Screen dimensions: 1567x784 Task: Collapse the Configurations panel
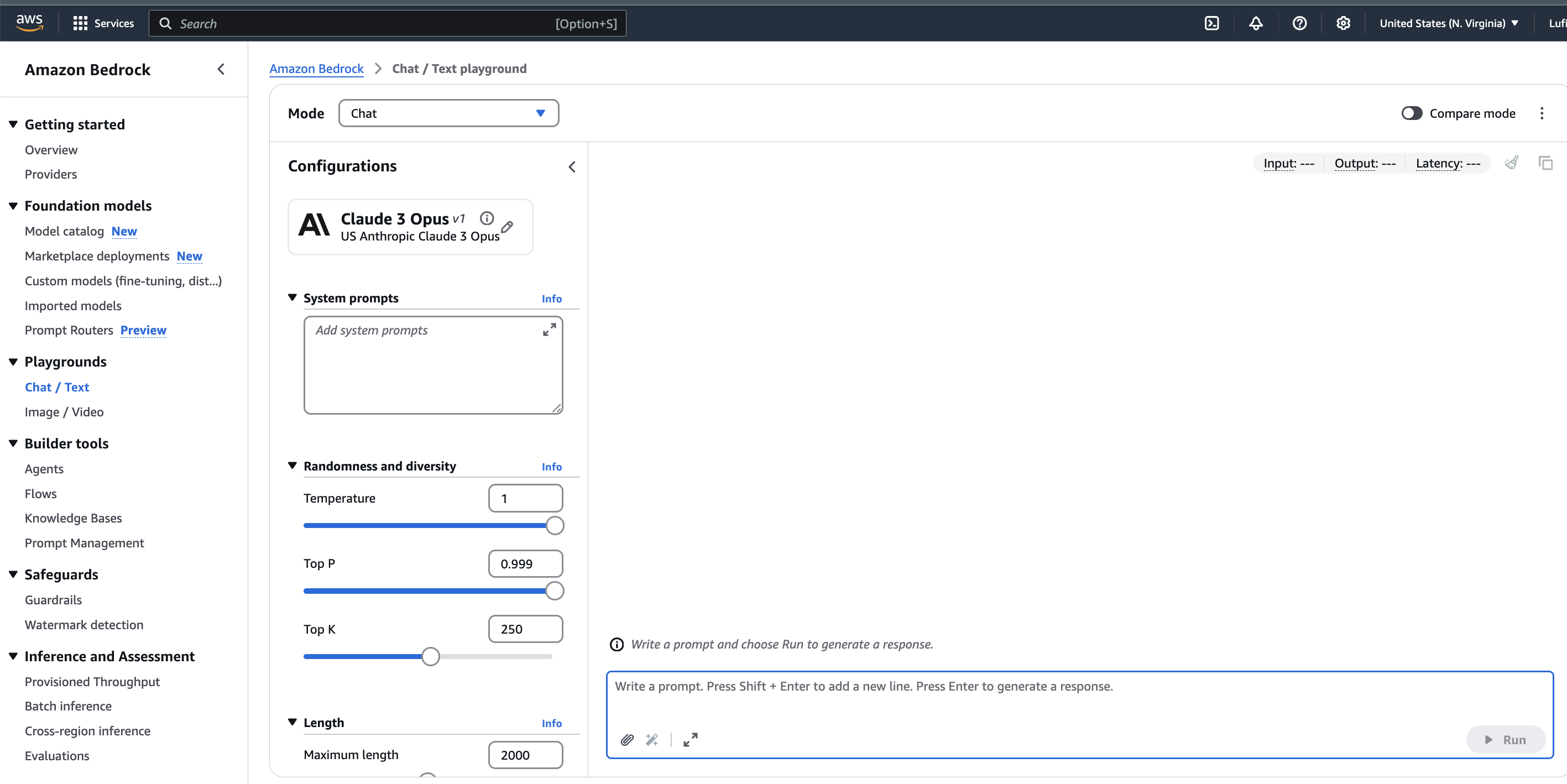571,166
